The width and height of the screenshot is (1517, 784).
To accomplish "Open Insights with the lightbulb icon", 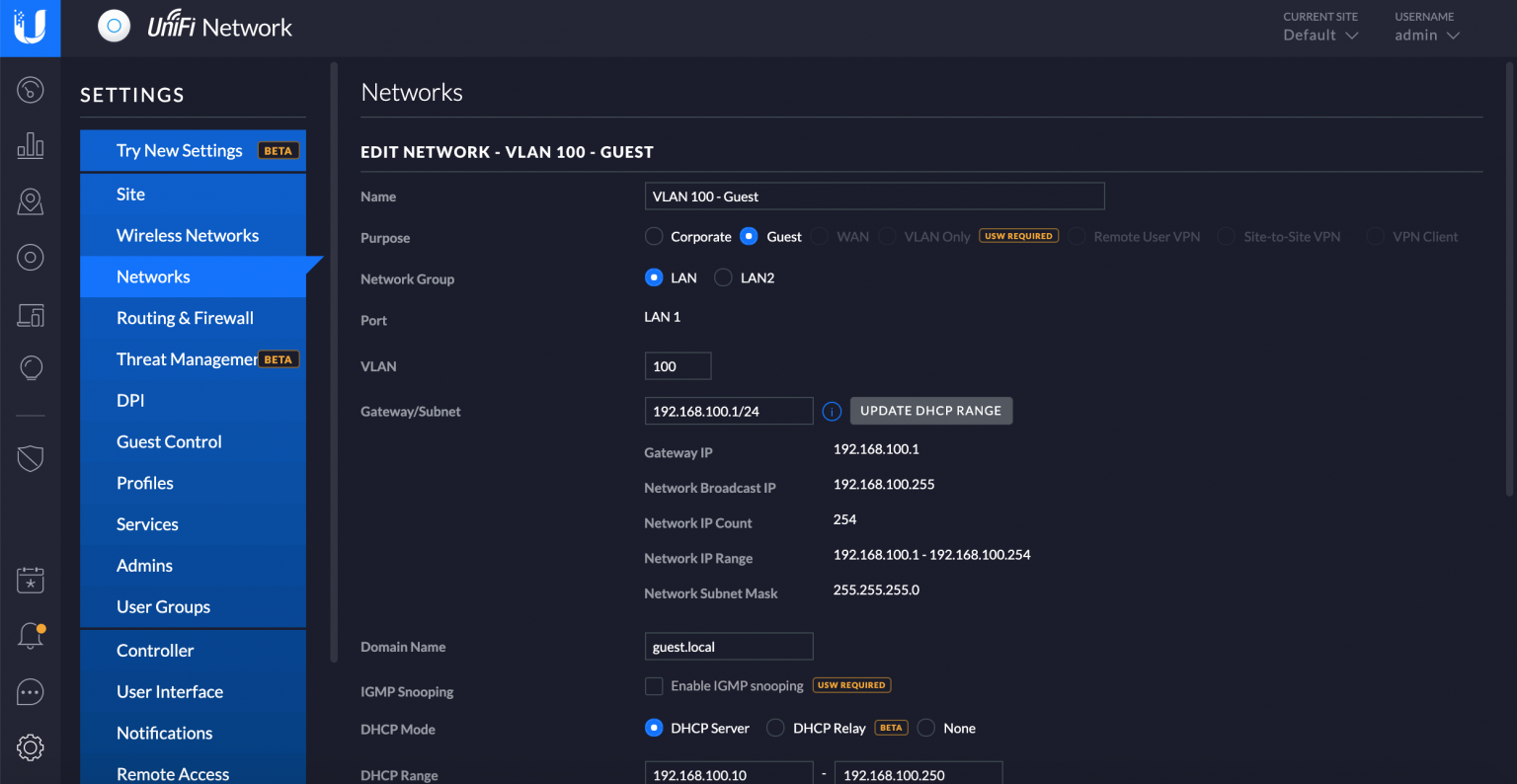I will tap(30, 367).
